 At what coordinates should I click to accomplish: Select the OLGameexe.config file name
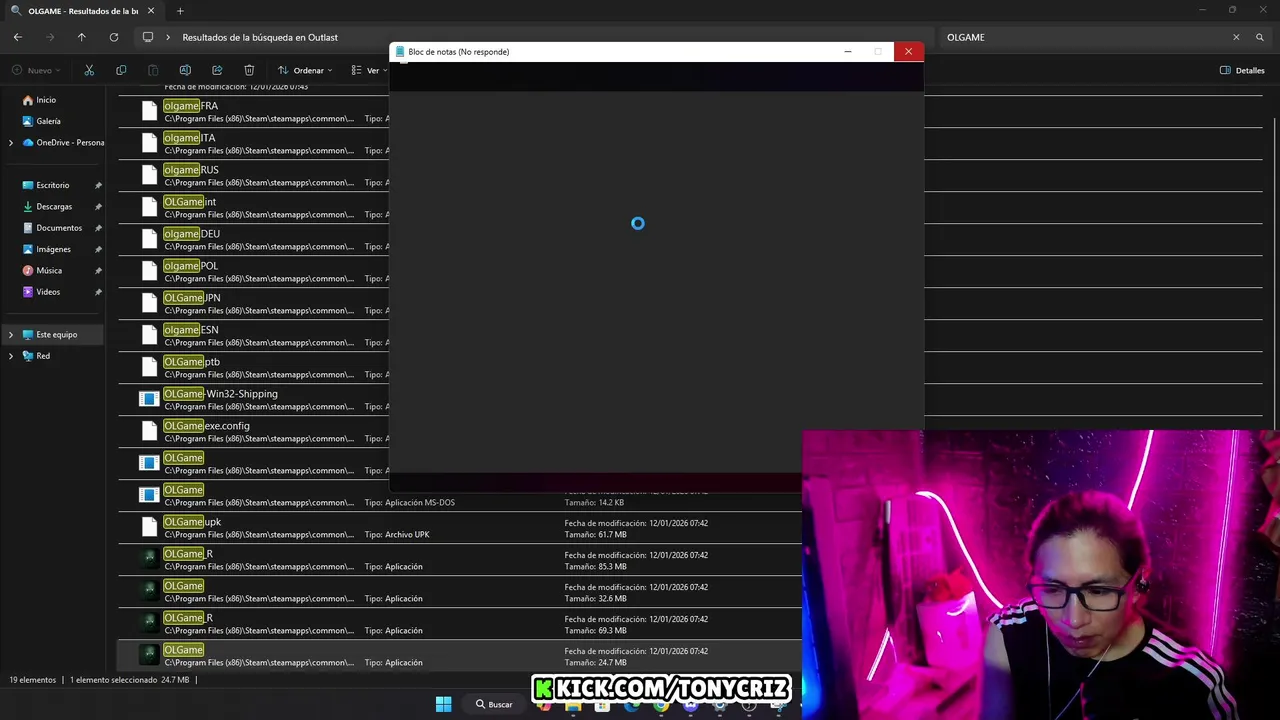207,426
